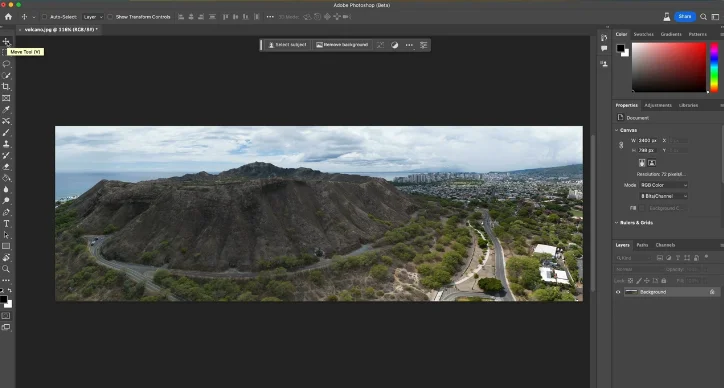Toggle Quick Mask mode button

(x=6, y=316)
